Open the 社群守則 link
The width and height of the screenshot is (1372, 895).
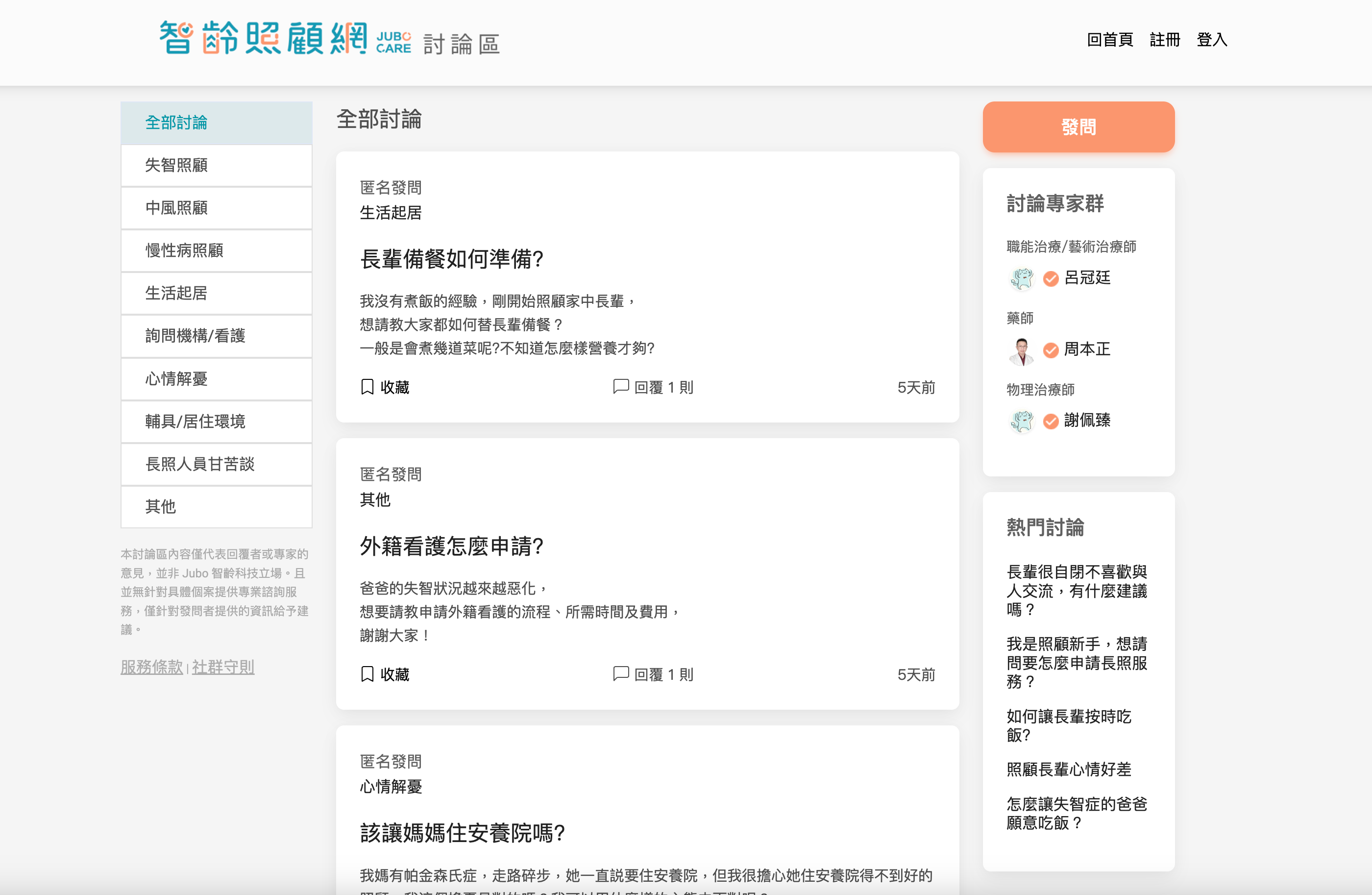pyautogui.click(x=223, y=667)
